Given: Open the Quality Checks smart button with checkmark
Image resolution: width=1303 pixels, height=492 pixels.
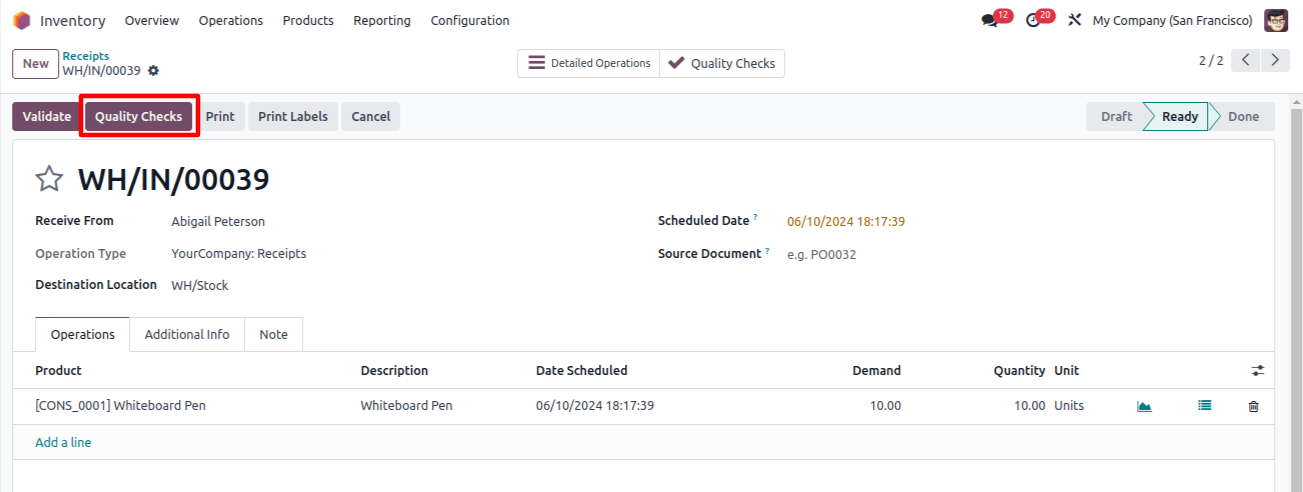Looking at the screenshot, I should (x=723, y=63).
